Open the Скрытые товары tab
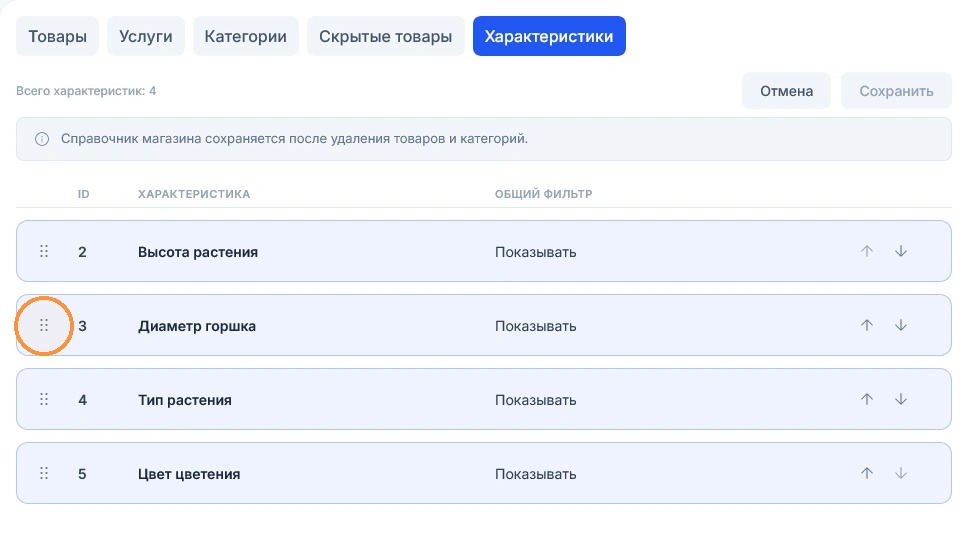Viewport: 968px width, 546px height. pyautogui.click(x=386, y=36)
